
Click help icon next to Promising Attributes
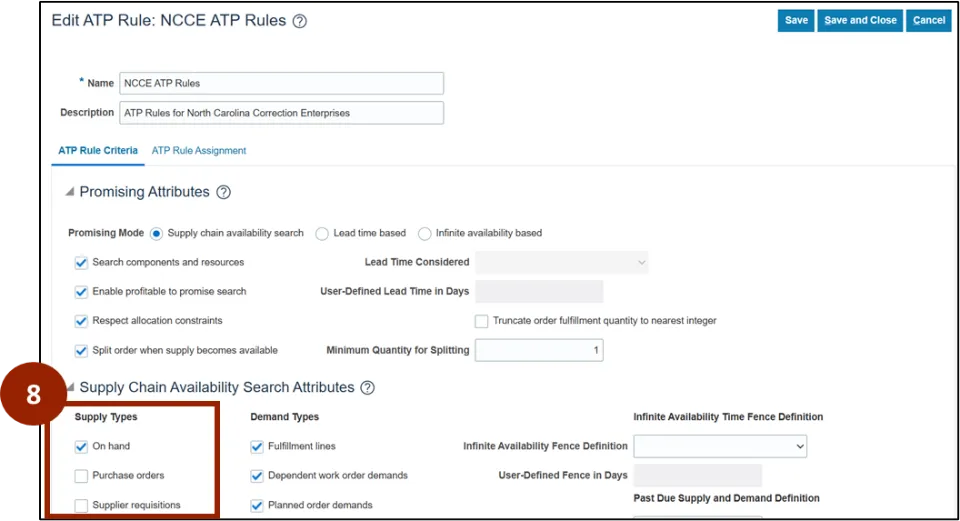pyautogui.click(x=224, y=192)
